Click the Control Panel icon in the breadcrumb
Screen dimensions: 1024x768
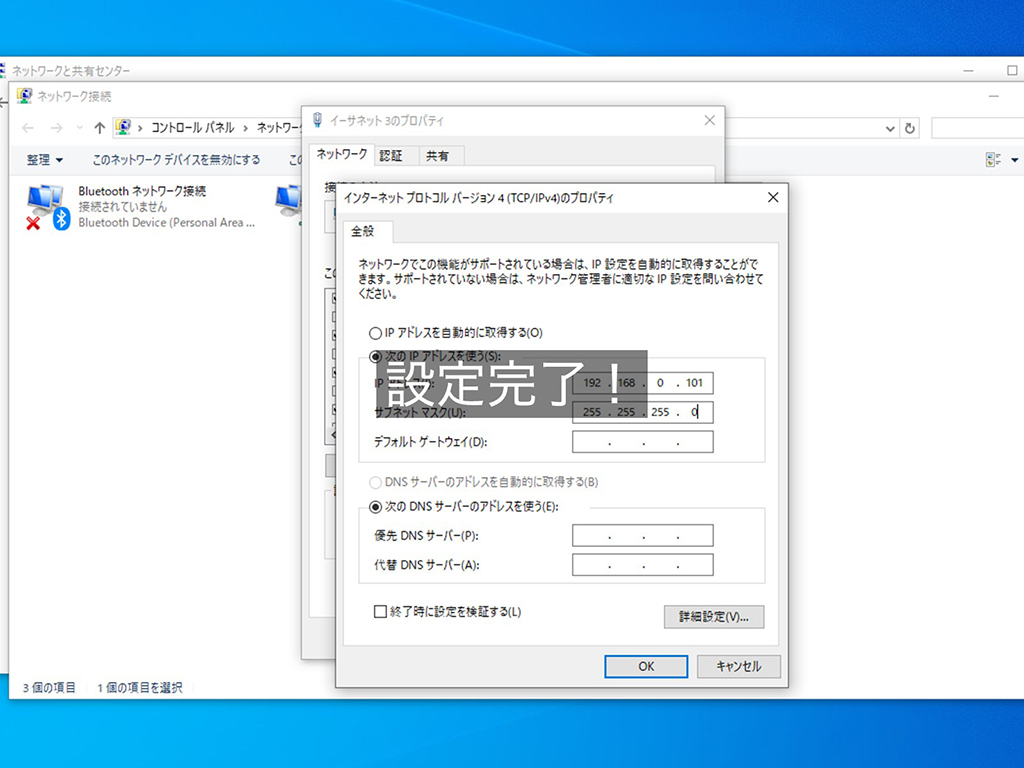pyautogui.click(x=124, y=127)
